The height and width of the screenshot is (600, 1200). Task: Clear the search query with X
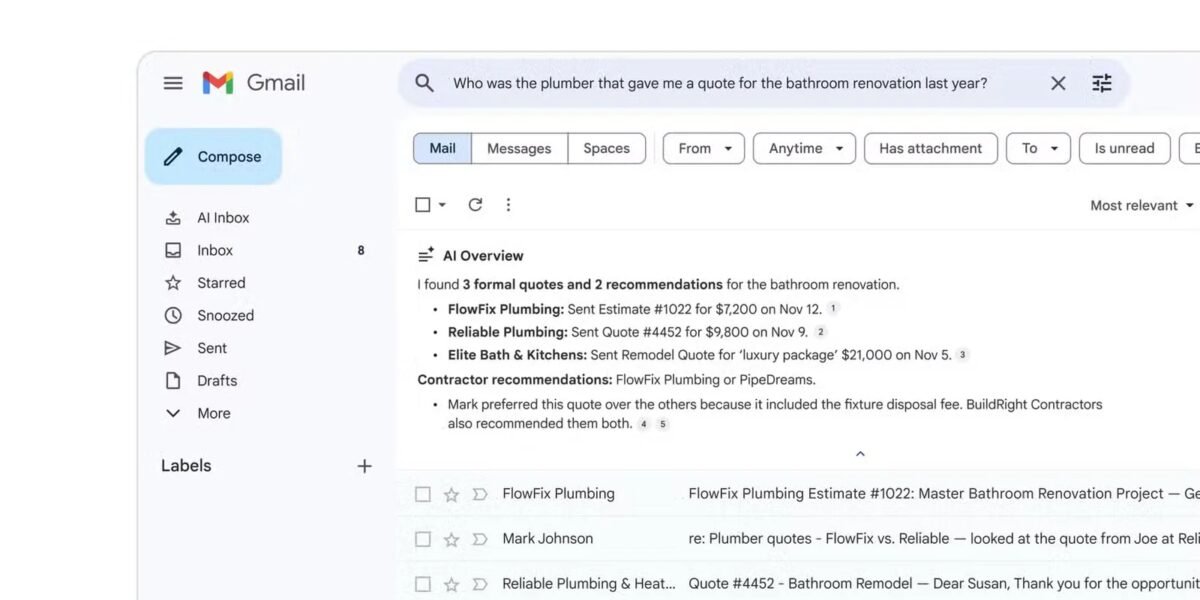click(1058, 83)
